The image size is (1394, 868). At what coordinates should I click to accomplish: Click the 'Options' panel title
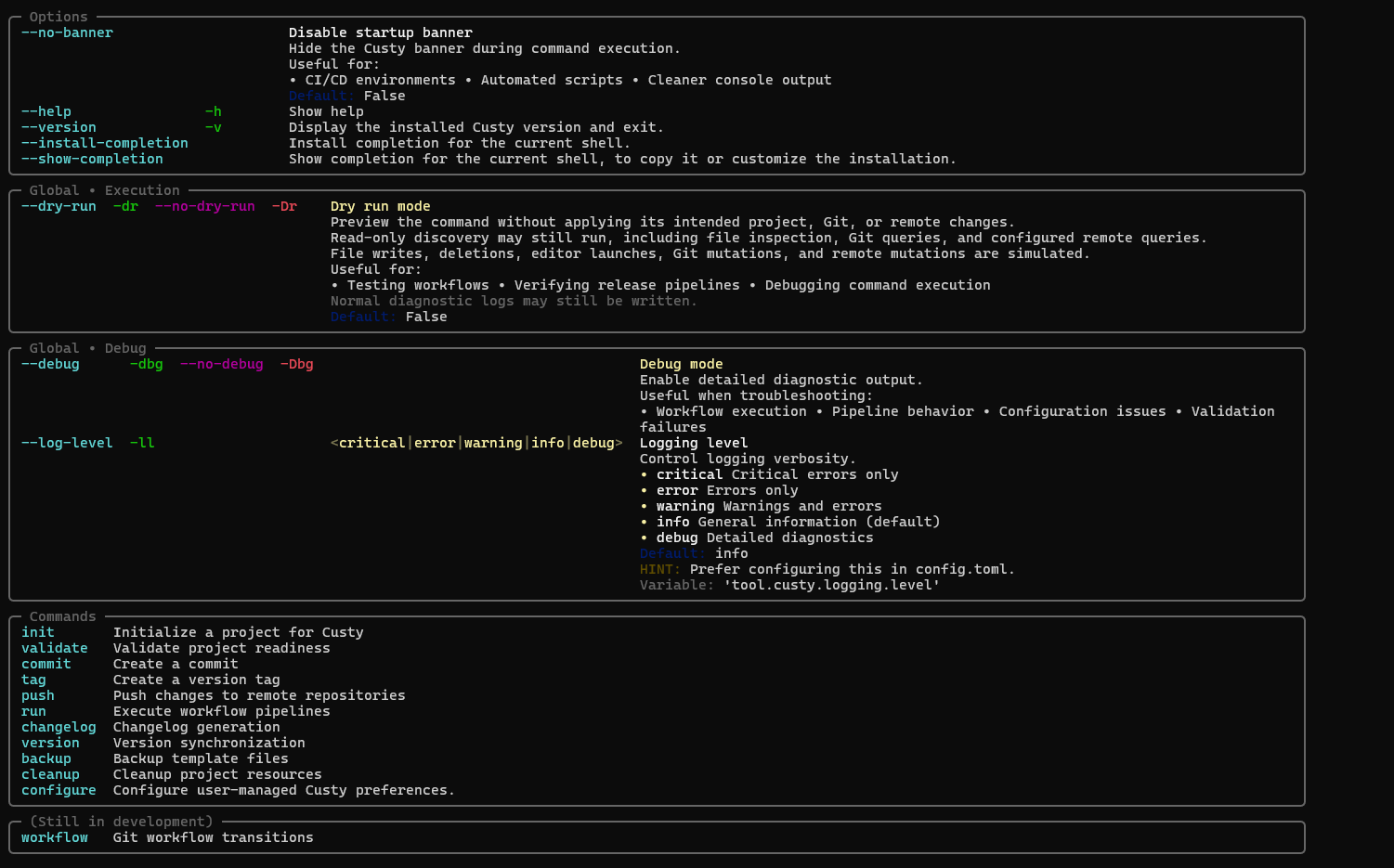[59, 17]
